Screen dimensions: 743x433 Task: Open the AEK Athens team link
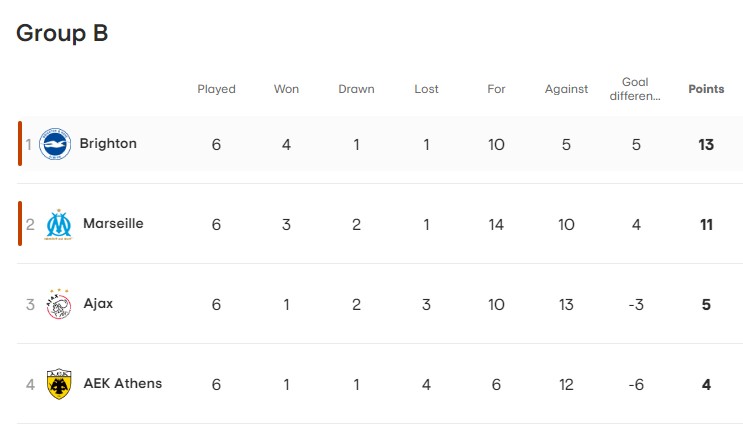(x=122, y=384)
